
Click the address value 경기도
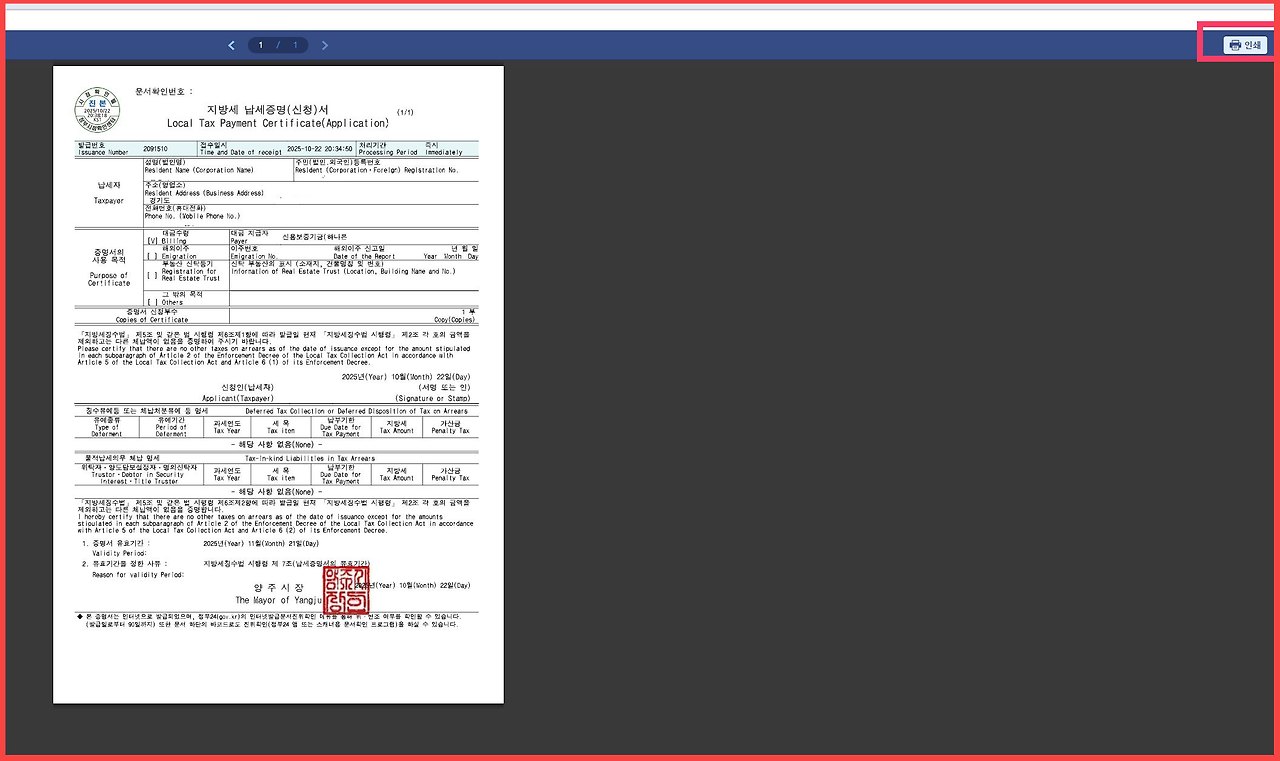pyautogui.click(x=161, y=200)
